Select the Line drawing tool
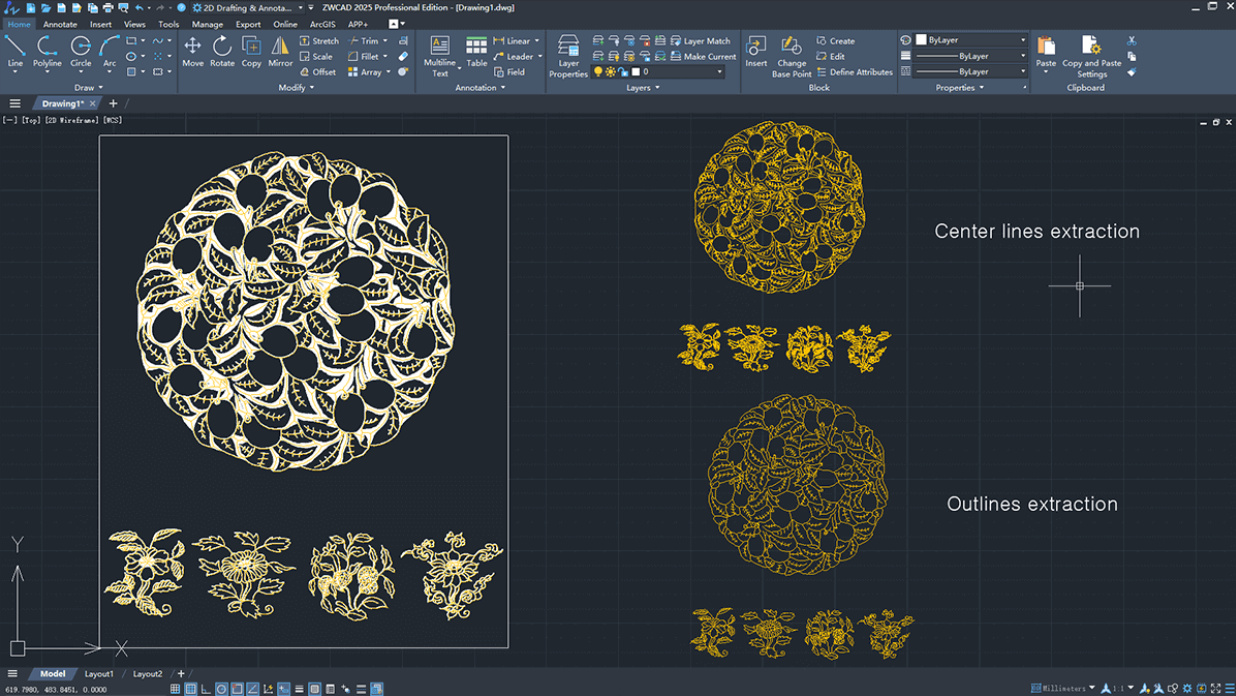This screenshot has height=696, width=1236. 15,51
